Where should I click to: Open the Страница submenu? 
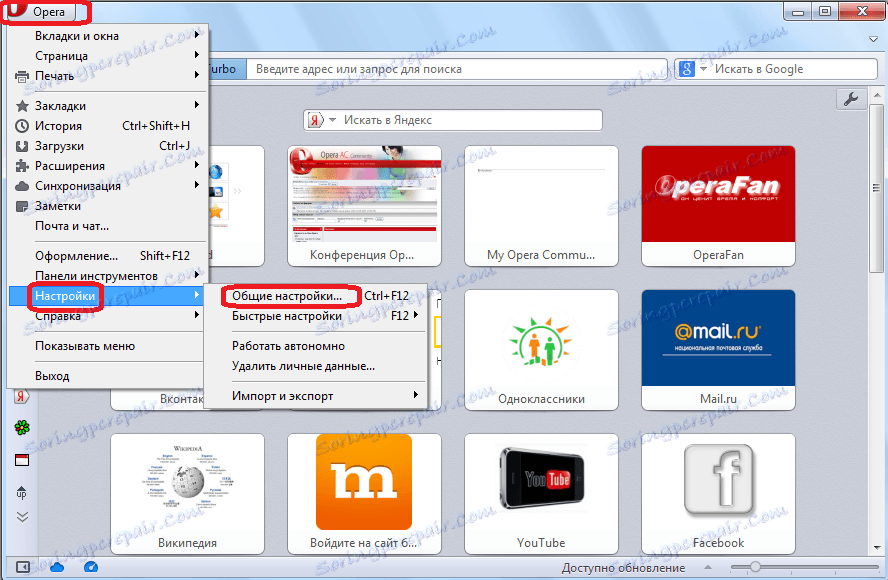click(108, 56)
